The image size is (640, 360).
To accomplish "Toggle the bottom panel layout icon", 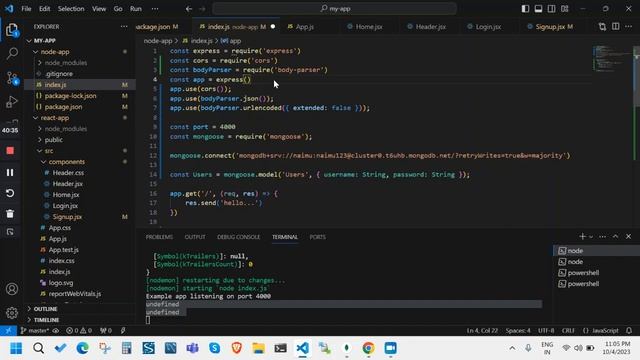I will [538, 9].
